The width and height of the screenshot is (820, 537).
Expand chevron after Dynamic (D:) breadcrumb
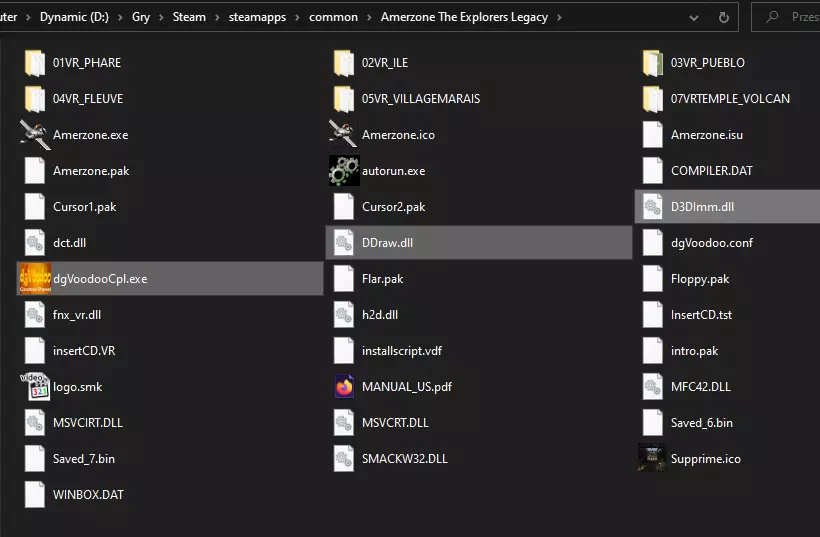point(120,17)
